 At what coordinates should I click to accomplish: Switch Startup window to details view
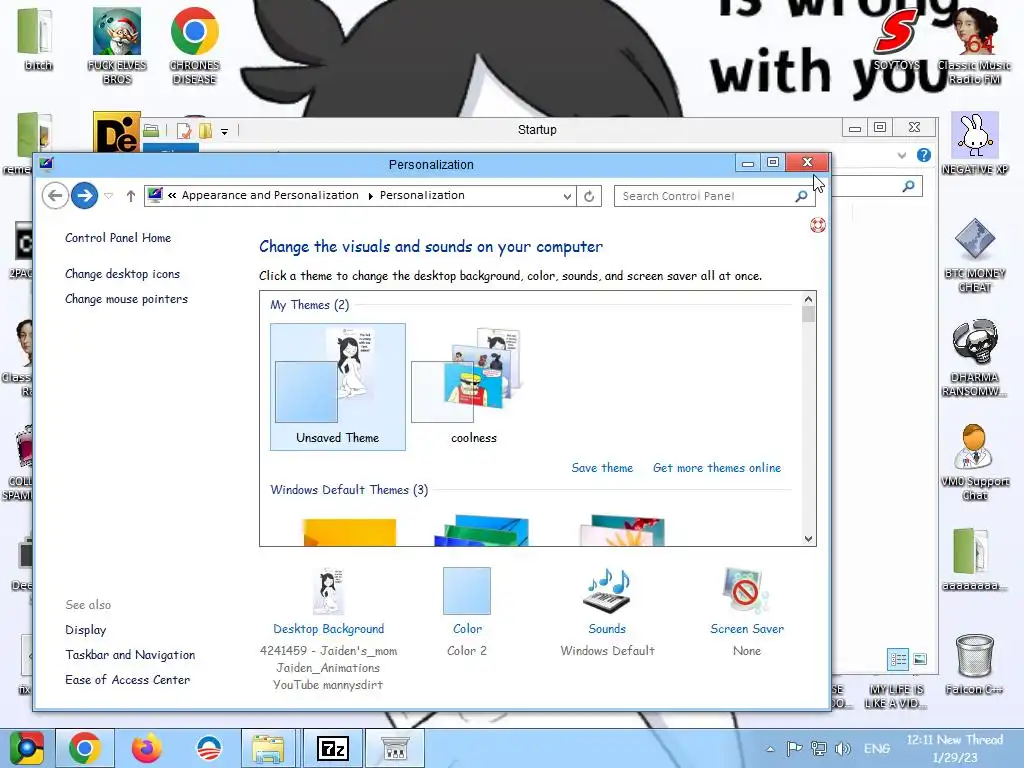click(x=898, y=659)
